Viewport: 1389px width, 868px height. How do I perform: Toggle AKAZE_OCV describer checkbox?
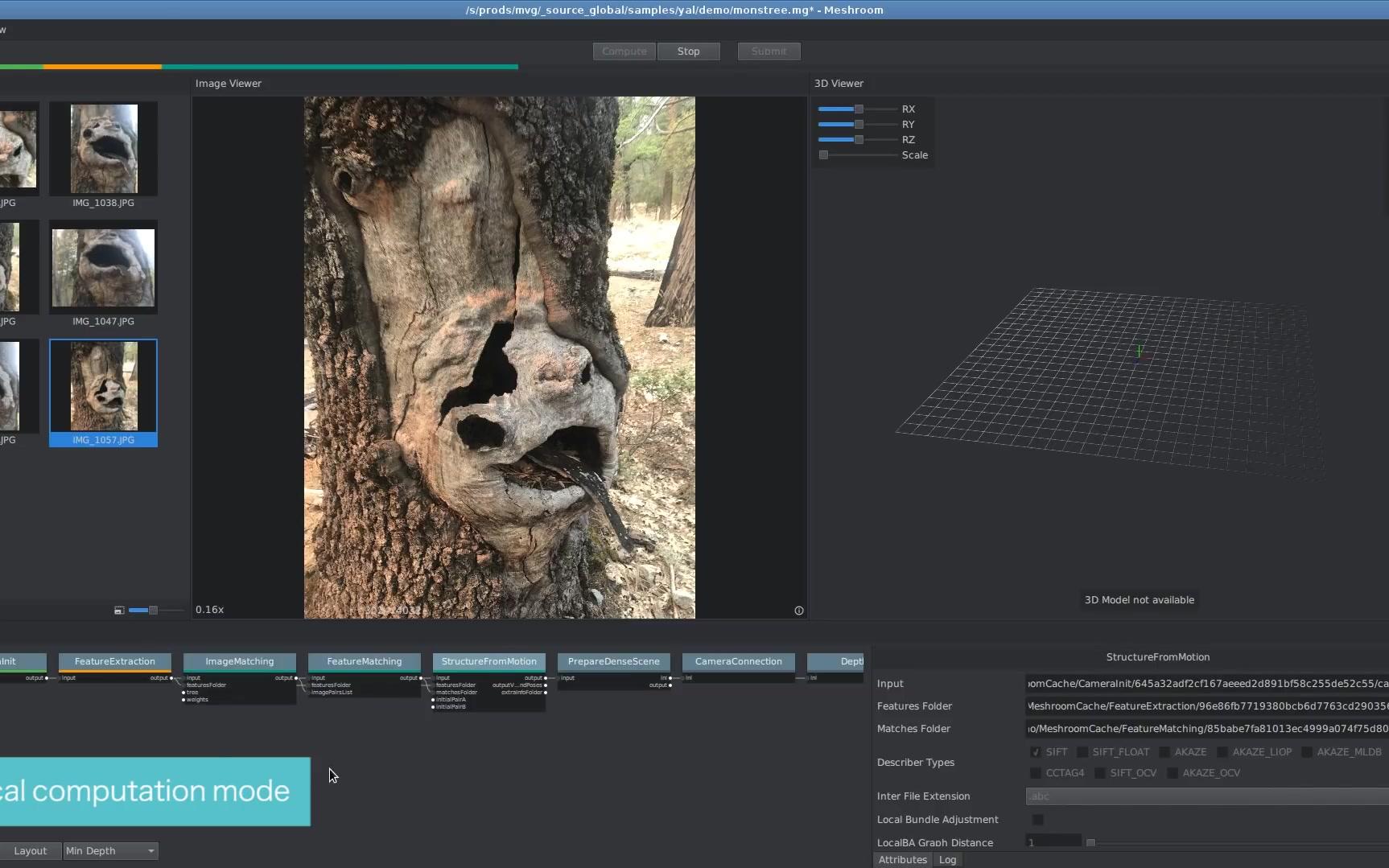pos(1173,773)
